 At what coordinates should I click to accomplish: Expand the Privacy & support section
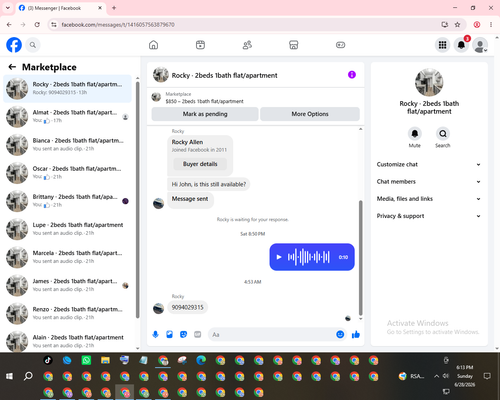(429, 216)
